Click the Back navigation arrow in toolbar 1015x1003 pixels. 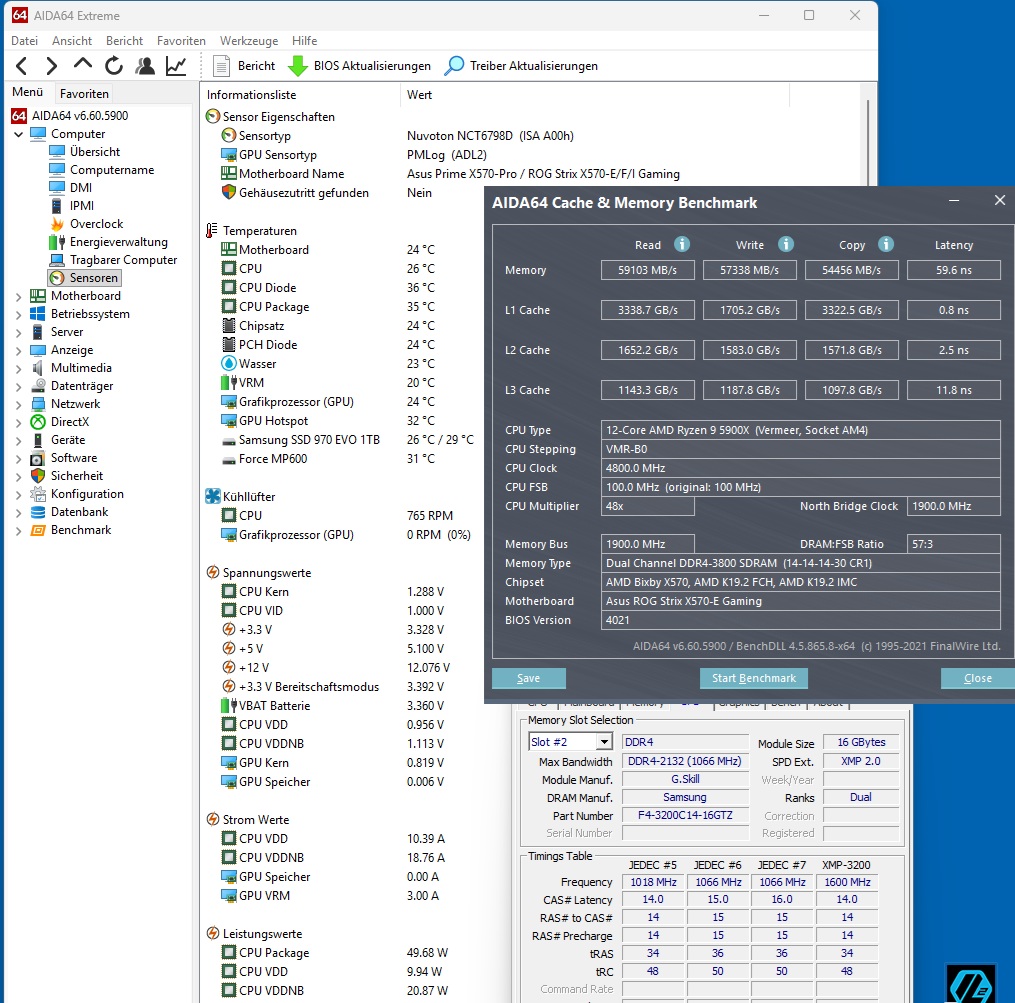(21, 65)
